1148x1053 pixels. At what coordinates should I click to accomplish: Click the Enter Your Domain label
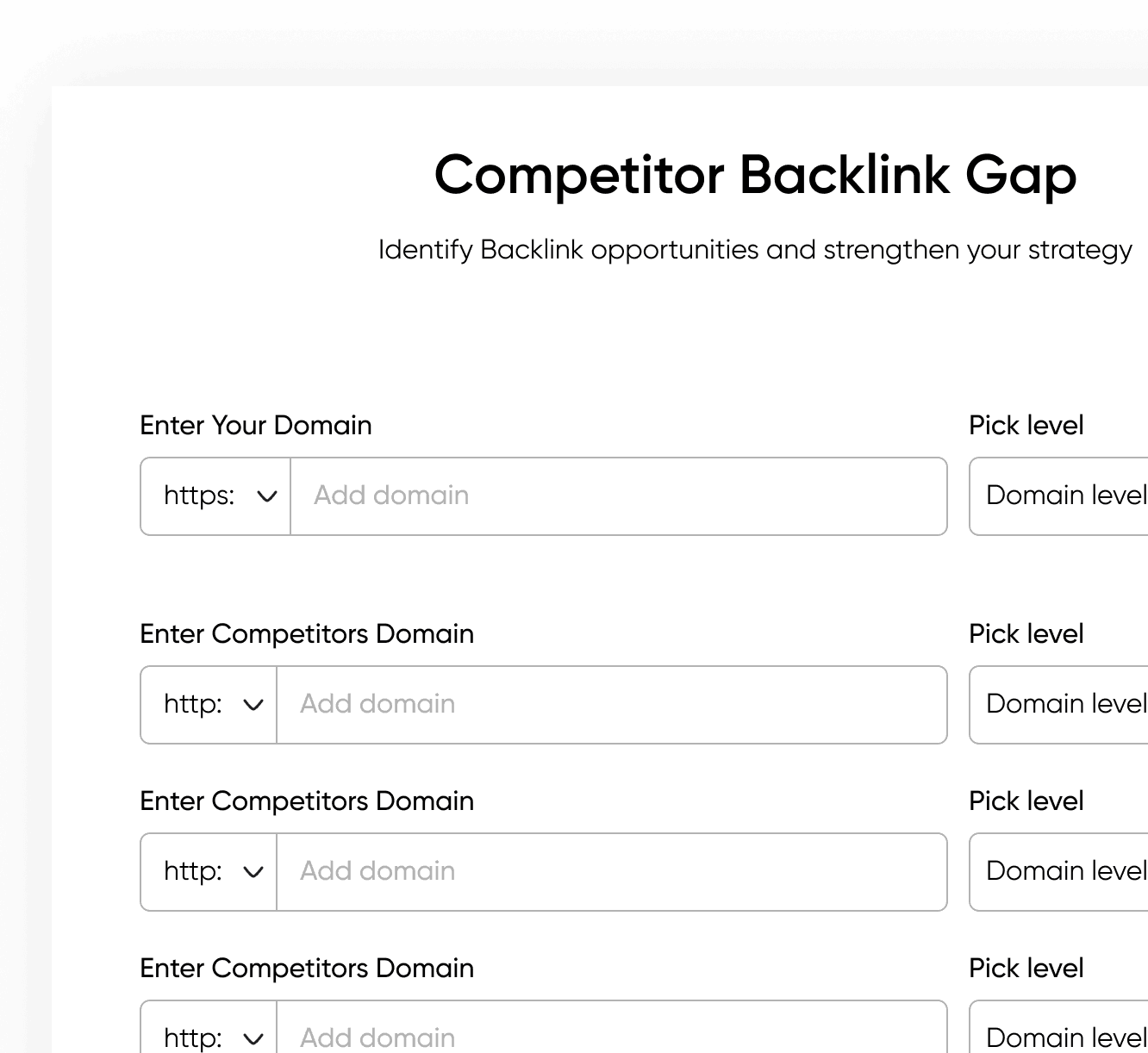pos(256,426)
